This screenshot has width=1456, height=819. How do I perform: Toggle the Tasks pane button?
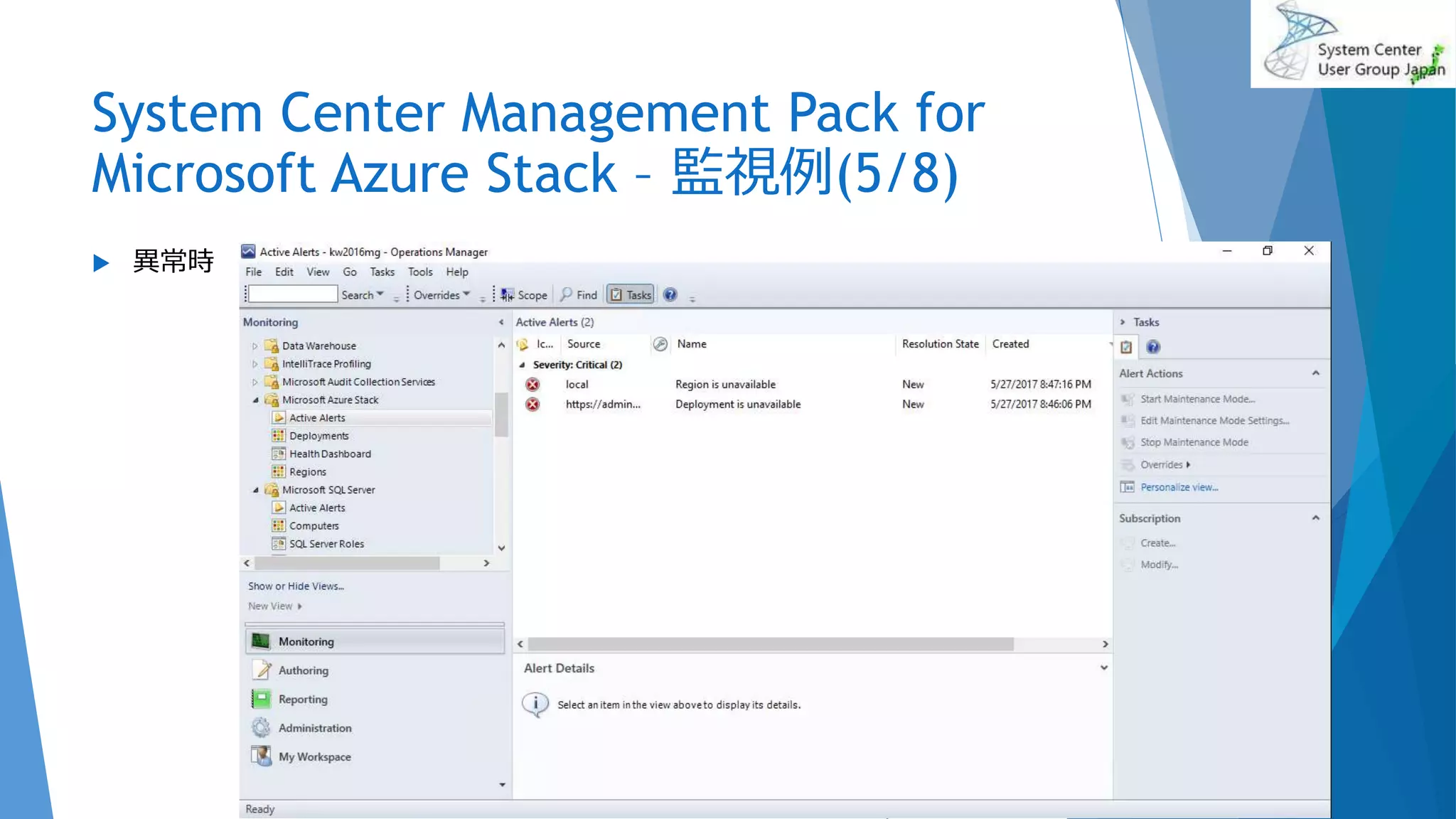[630, 294]
